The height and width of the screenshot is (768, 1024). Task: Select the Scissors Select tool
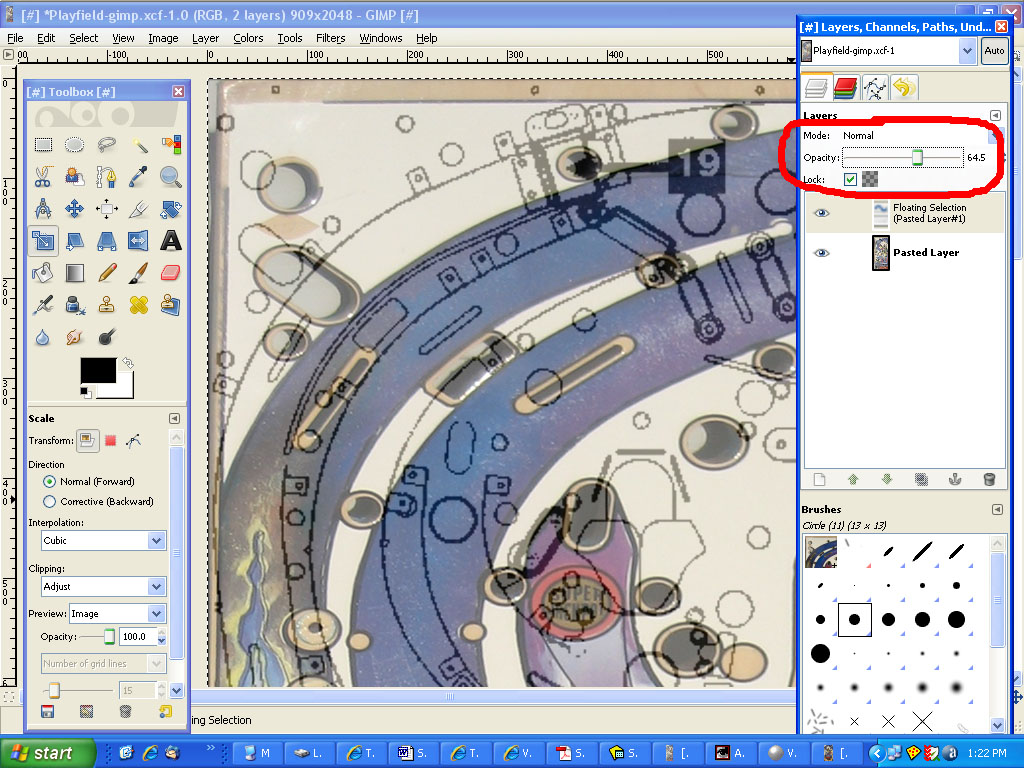[42, 177]
